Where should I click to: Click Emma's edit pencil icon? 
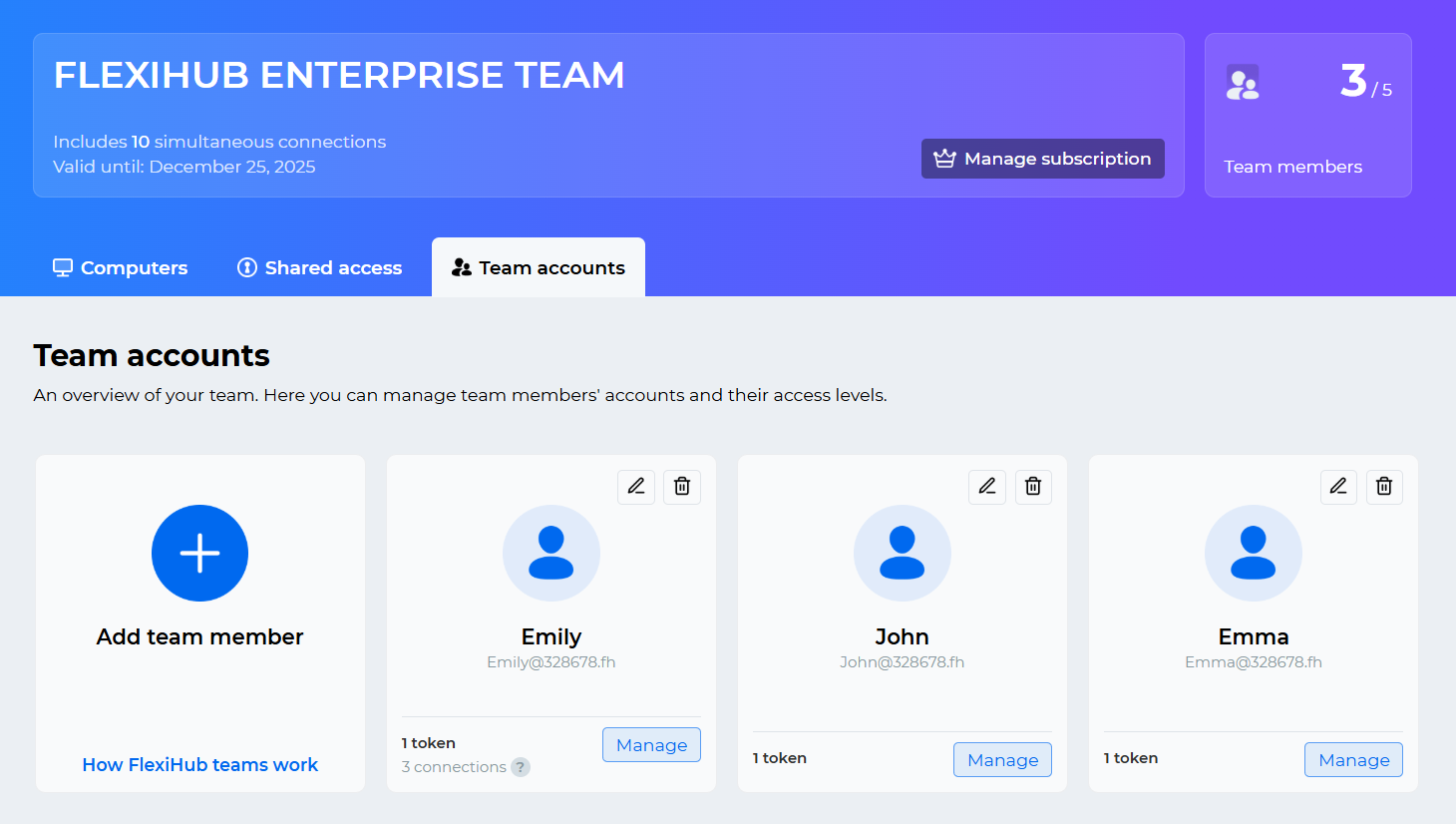coord(1338,487)
